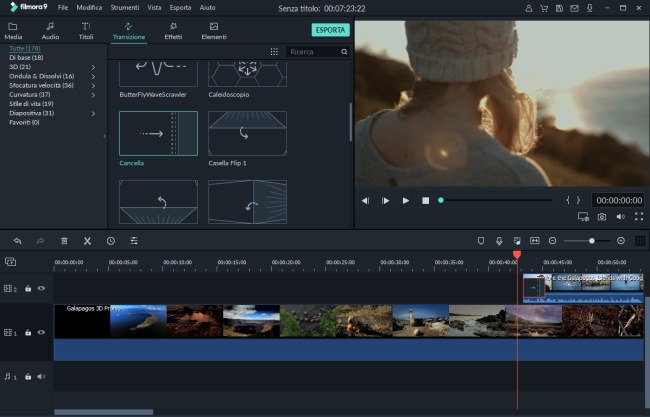Click the ESPORTA export button
This screenshot has width=650, height=417.
tap(330, 30)
